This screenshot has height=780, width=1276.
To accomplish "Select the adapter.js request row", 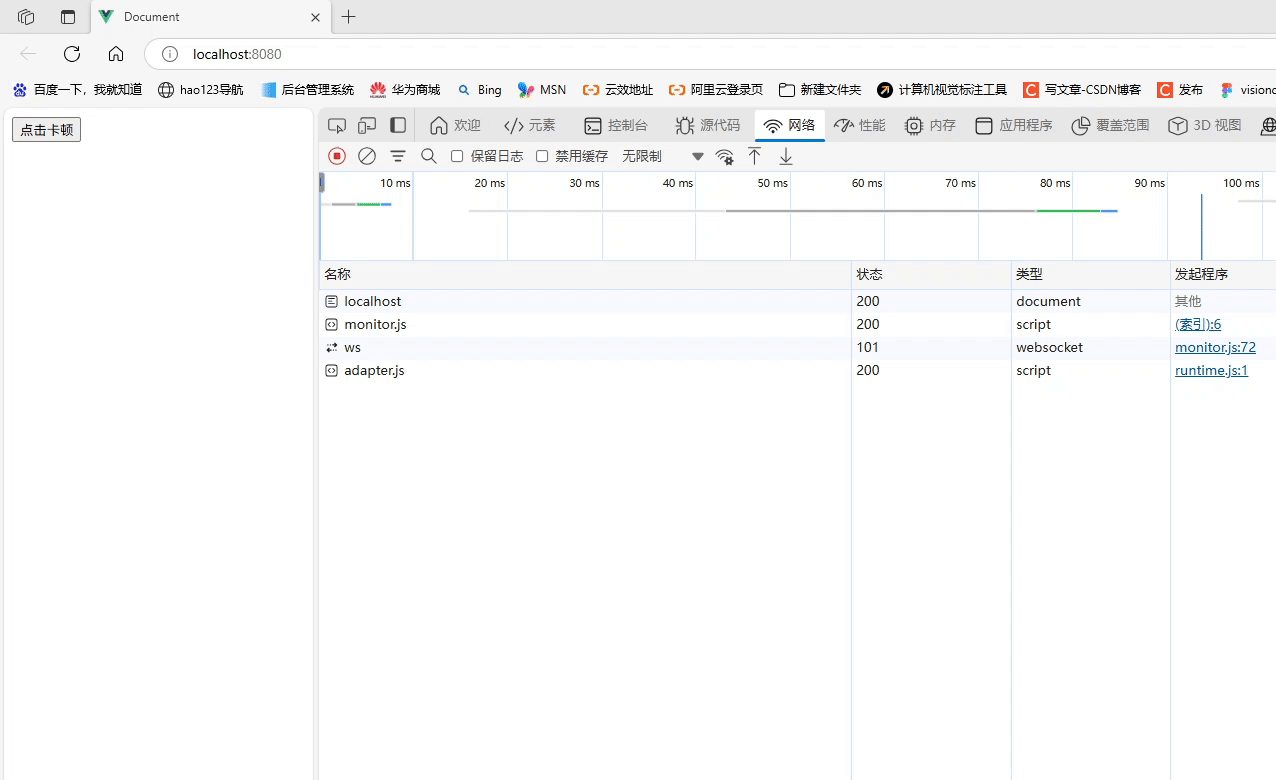I will (797, 370).
